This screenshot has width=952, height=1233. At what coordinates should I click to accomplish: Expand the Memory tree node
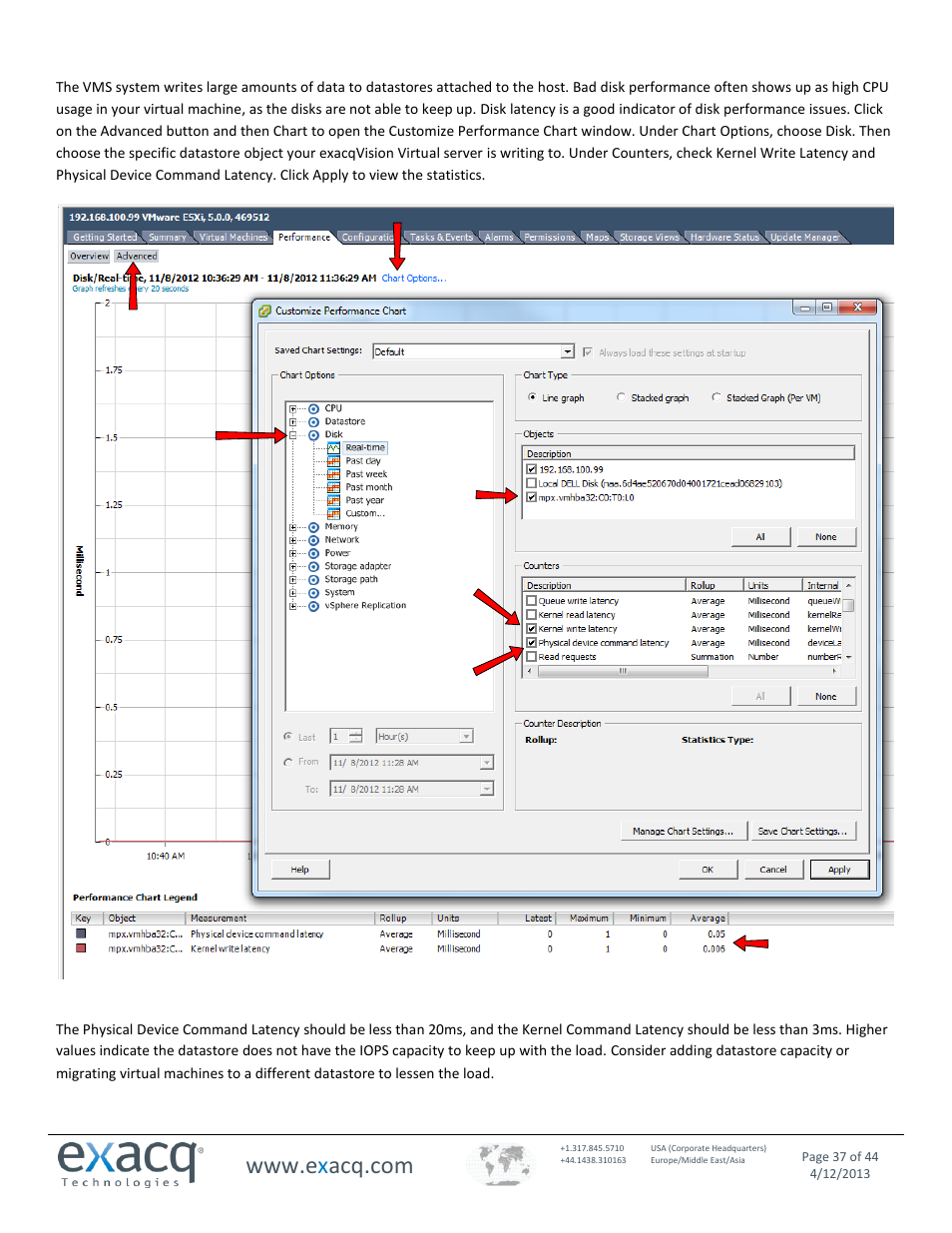[293, 527]
